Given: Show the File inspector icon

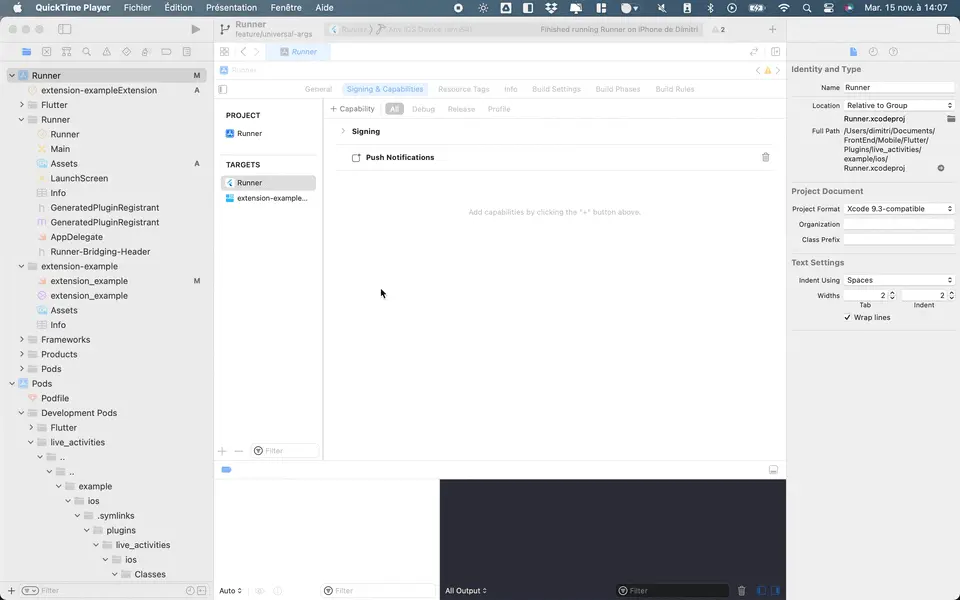Looking at the screenshot, I should coord(853,52).
